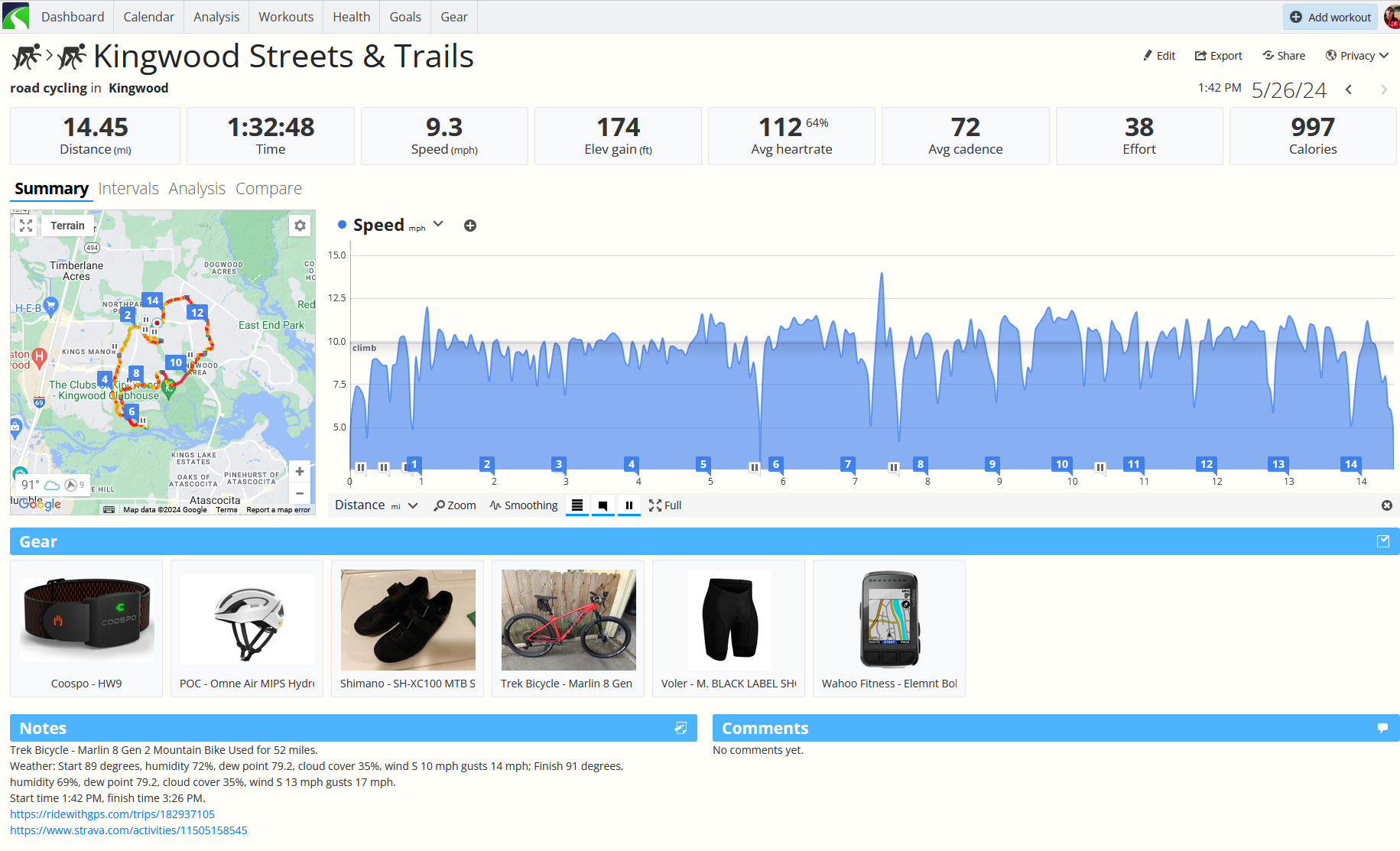Open the Workouts menu item
1400x851 pixels.
(286, 17)
